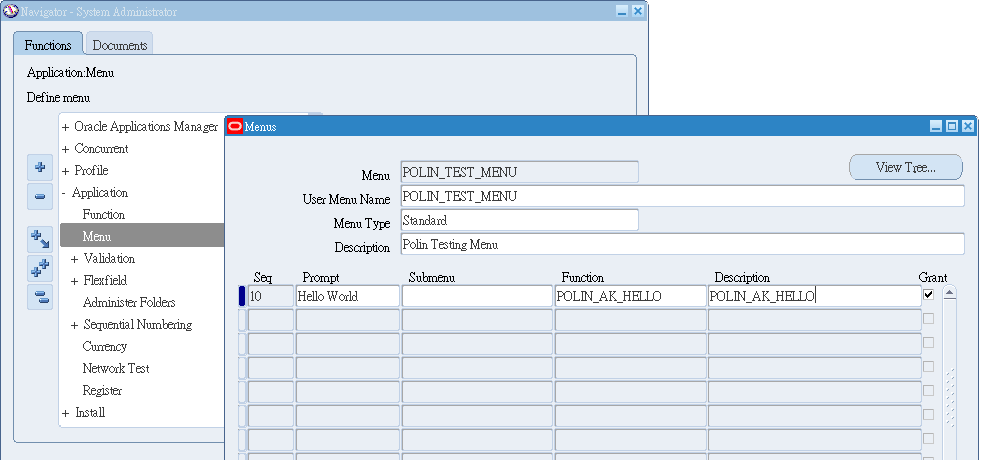
Task: Click the Function cell POLIN_AK_HELLO
Action: pos(631,296)
